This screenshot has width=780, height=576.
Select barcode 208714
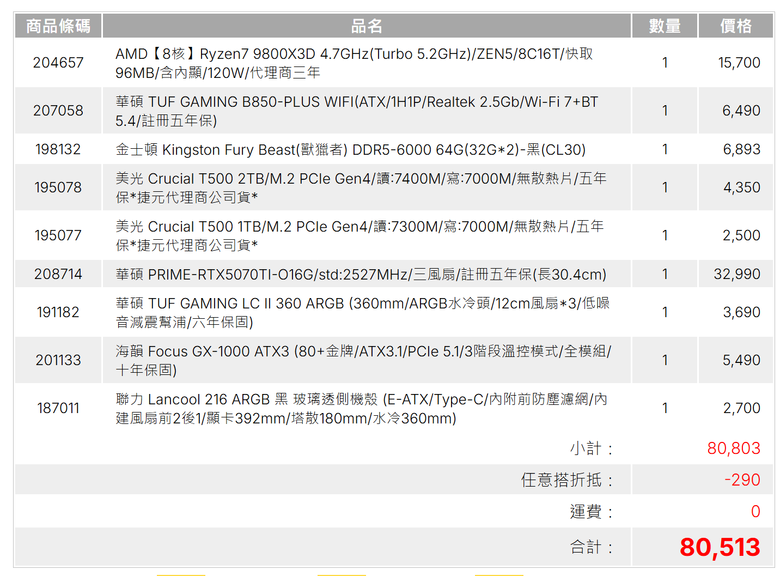tap(58, 274)
